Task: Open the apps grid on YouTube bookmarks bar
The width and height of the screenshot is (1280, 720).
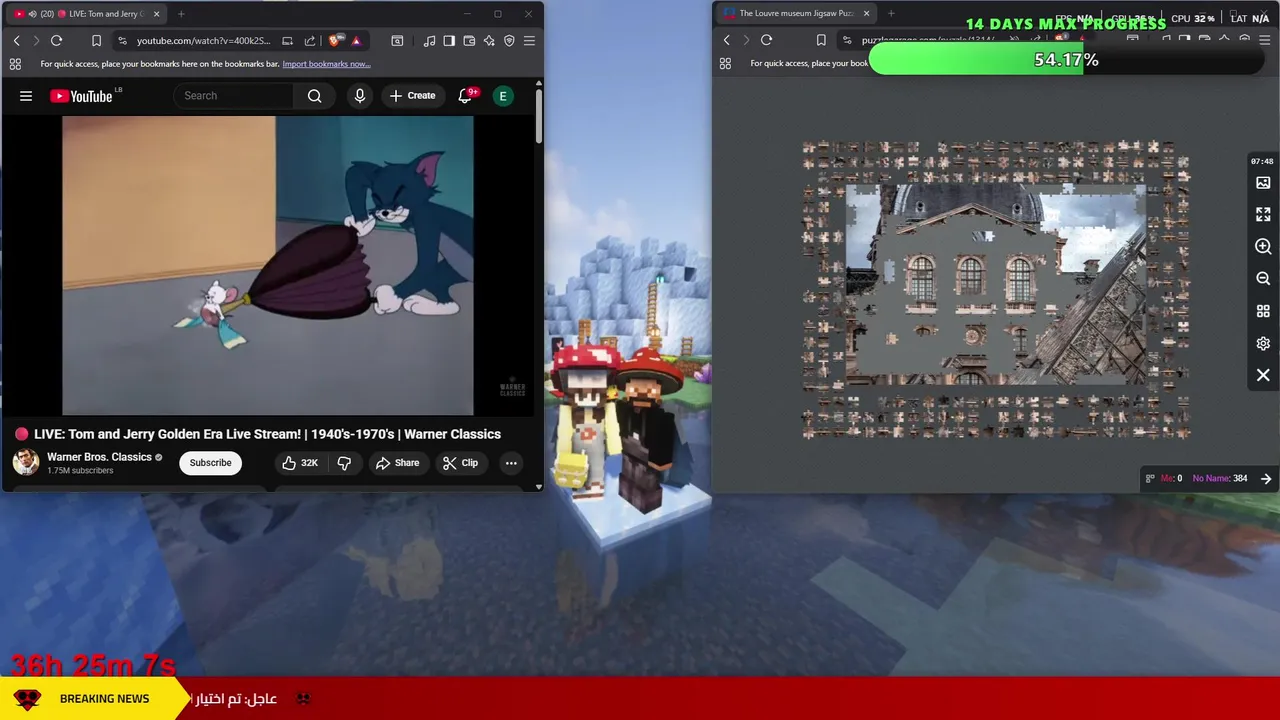Action: point(15,64)
